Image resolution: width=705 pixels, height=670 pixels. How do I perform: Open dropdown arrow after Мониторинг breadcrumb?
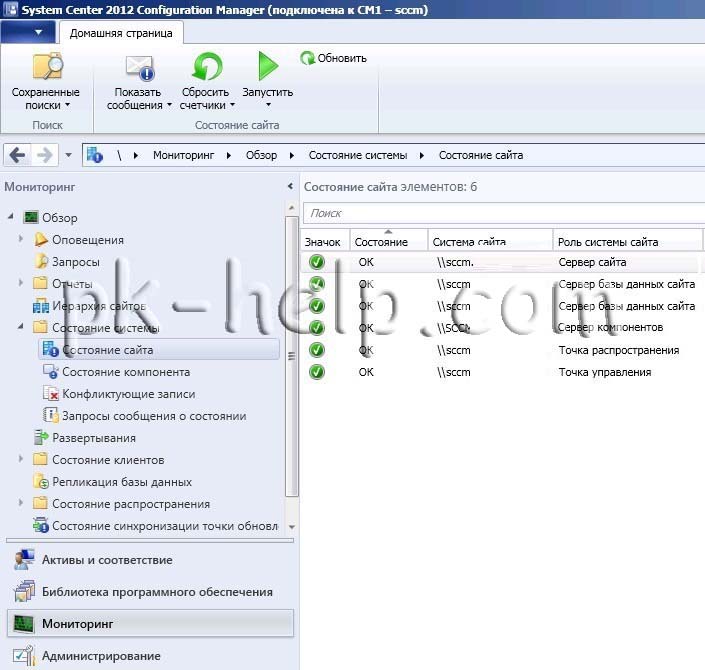click(x=229, y=156)
